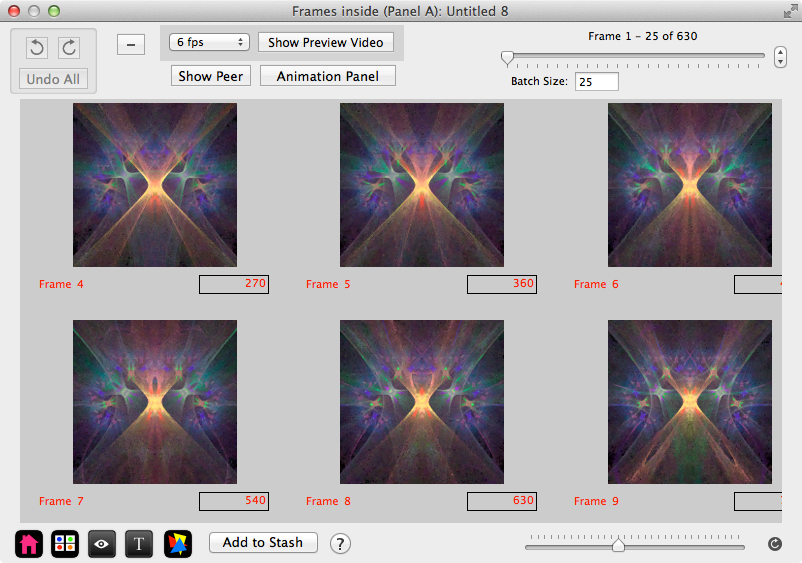Screen dimensions: 802x563
Task: Click the question mark help icon
Action: 340,544
